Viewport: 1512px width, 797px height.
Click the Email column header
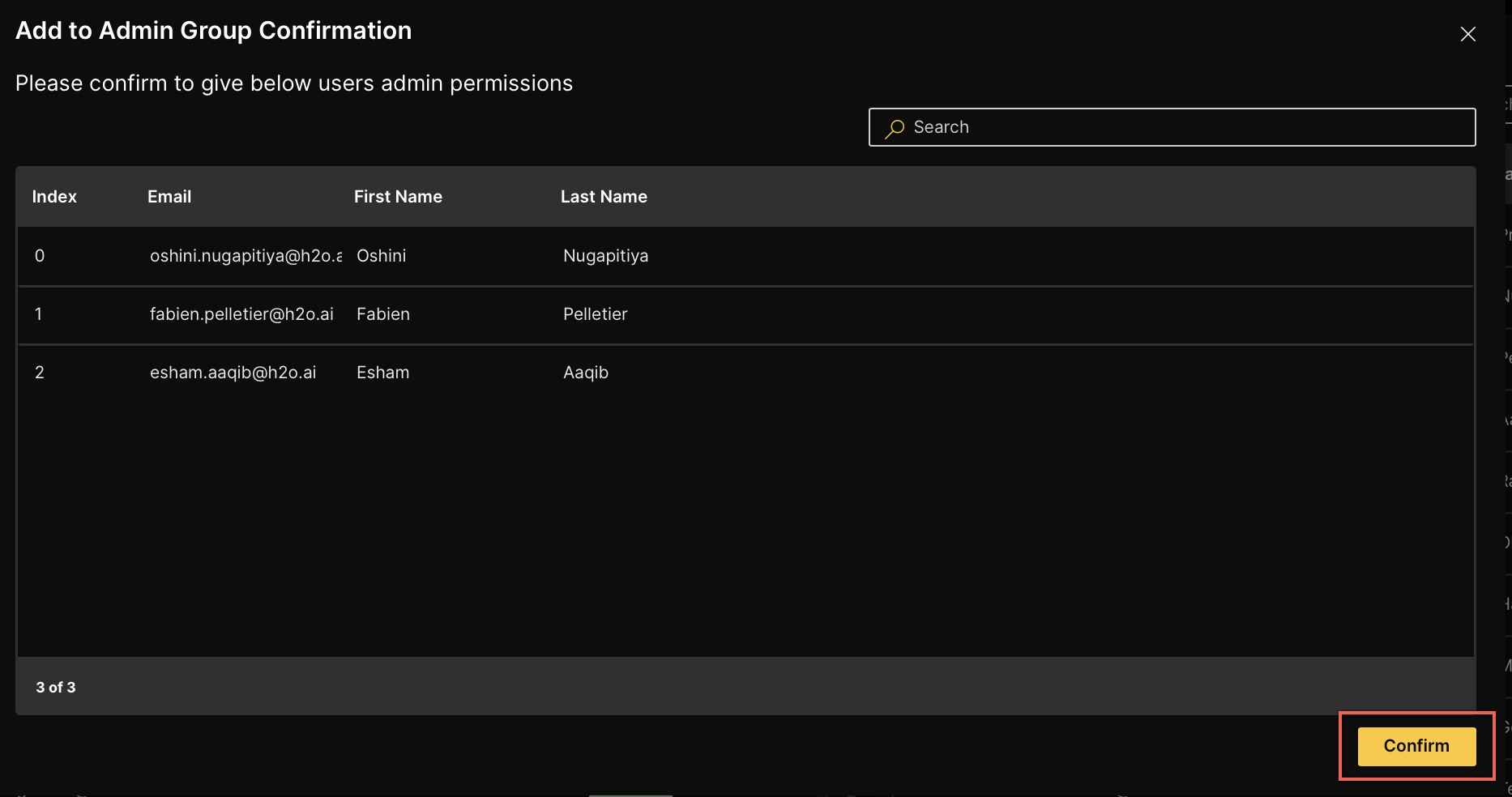pos(169,196)
